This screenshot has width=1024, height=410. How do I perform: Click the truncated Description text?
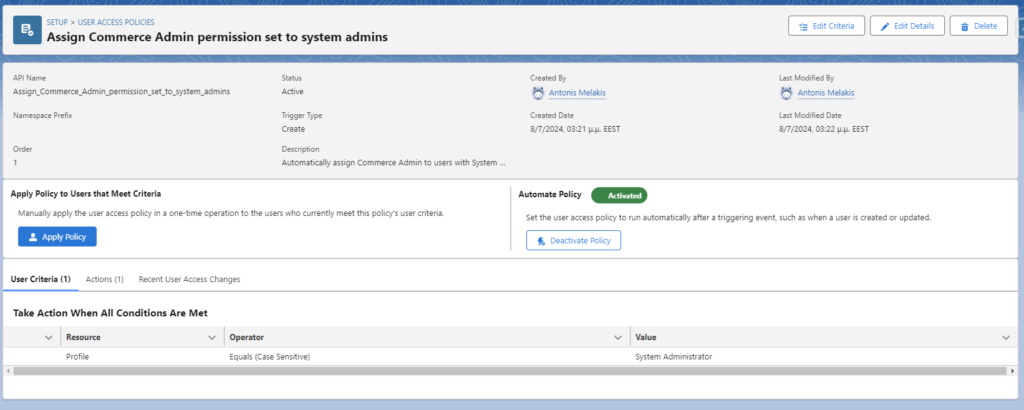pos(394,162)
